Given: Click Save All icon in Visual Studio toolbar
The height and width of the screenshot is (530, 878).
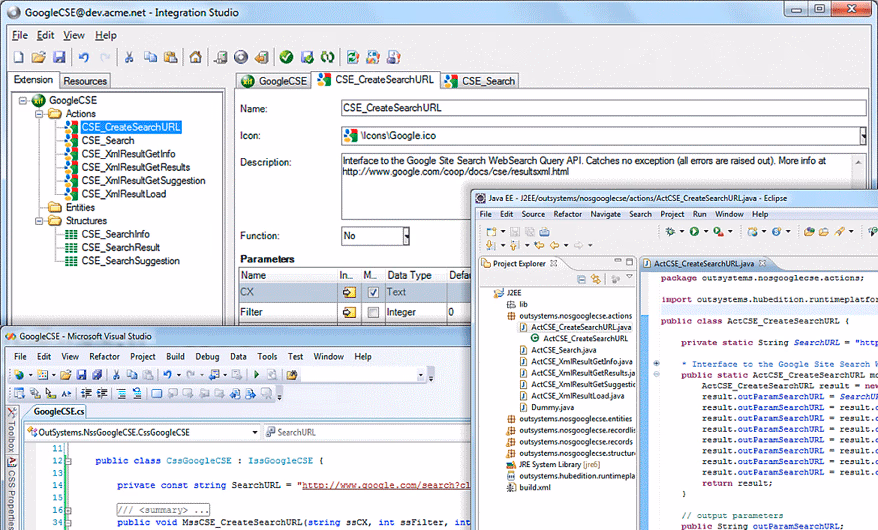Looking at the screenshot, I should [97, 374].
